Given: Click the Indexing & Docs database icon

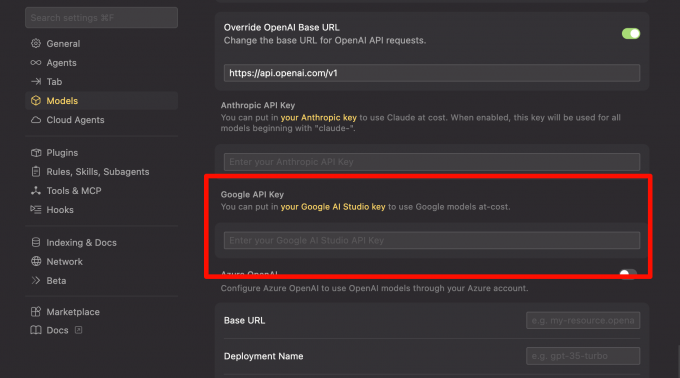Looking at the screenshot, I should pyautogui.click(x=36, y=242).
